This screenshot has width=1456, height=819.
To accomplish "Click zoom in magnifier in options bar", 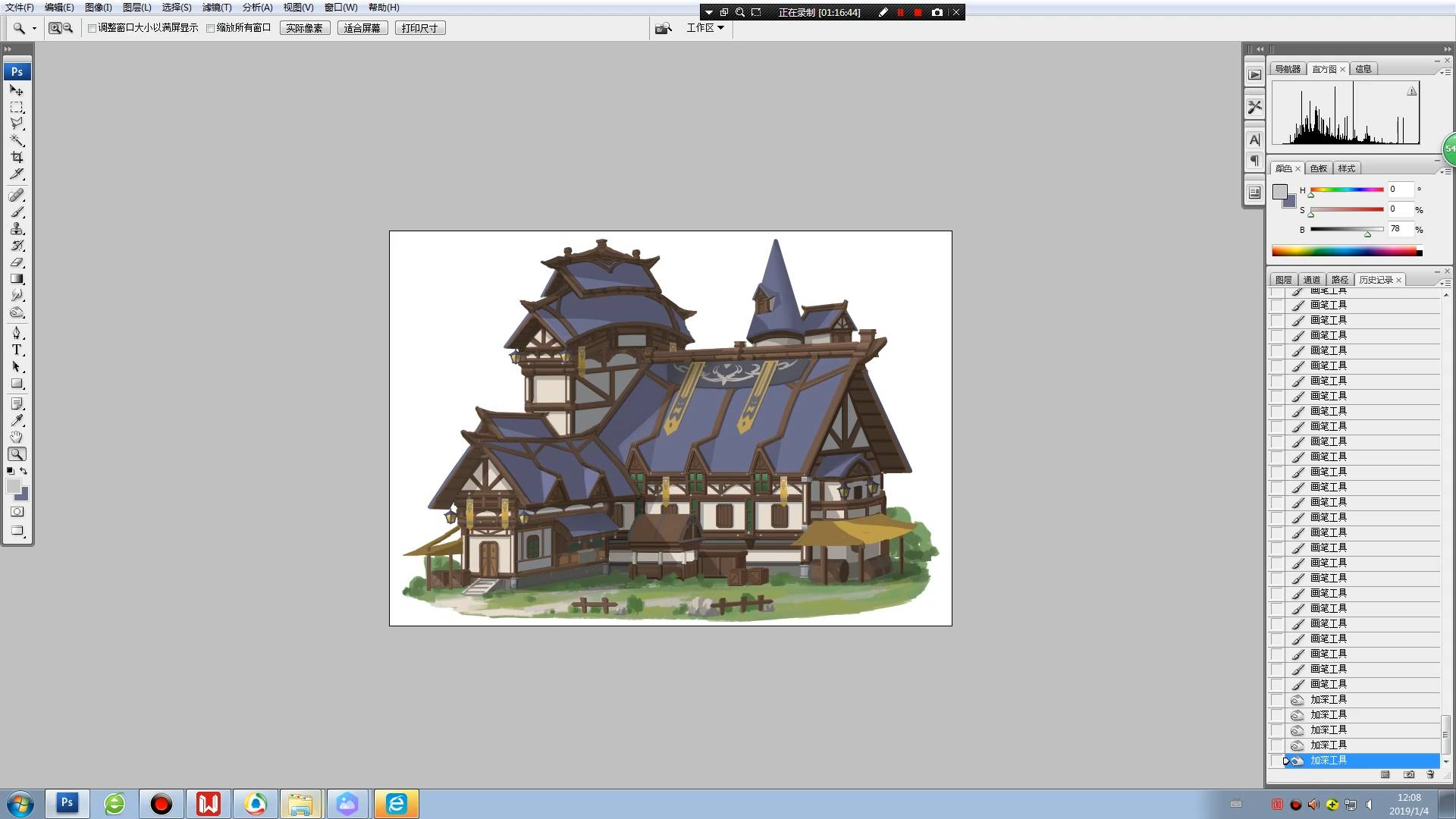I will [55, 28].
